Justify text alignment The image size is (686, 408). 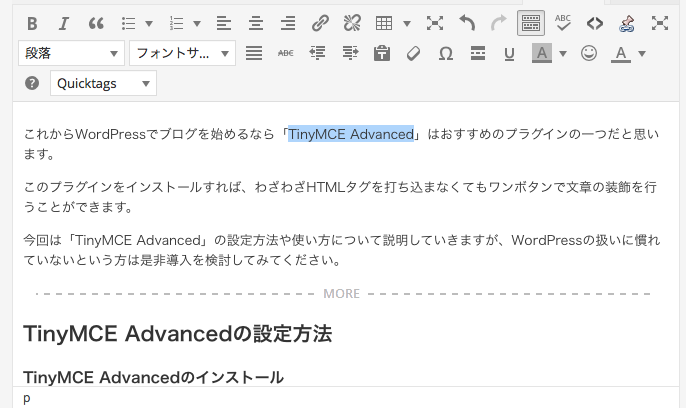point(254,53)
